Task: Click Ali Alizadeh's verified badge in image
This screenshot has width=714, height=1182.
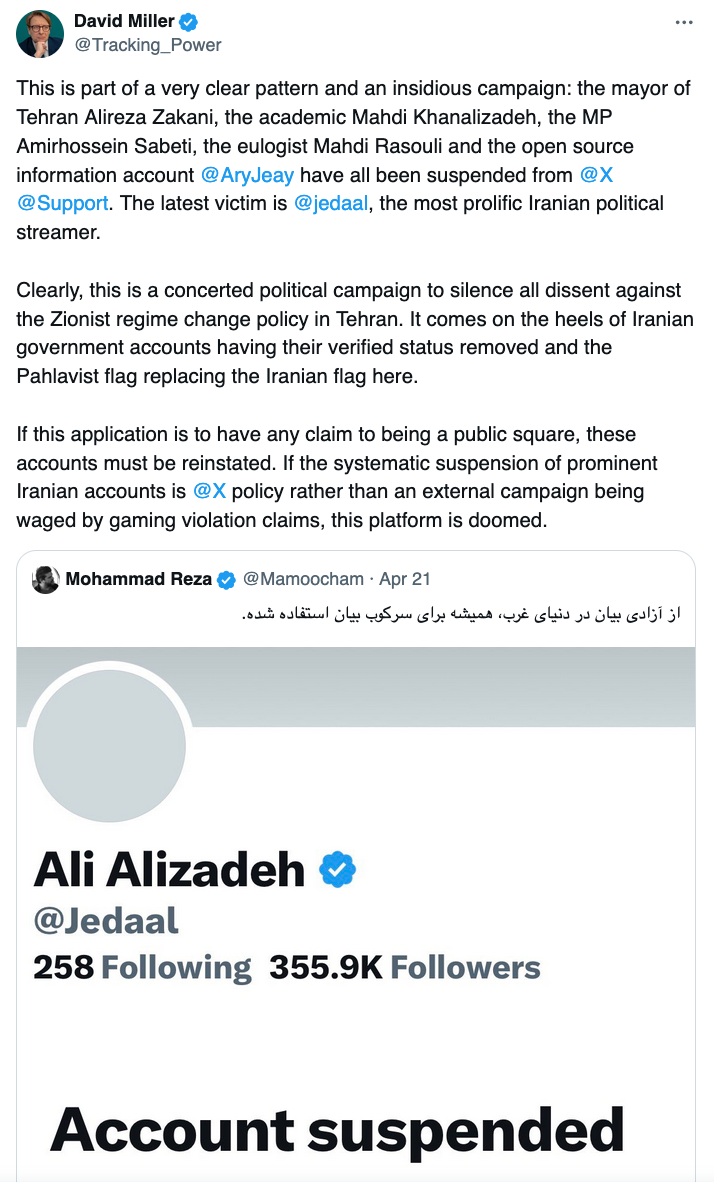Action: tap(338, 870)
